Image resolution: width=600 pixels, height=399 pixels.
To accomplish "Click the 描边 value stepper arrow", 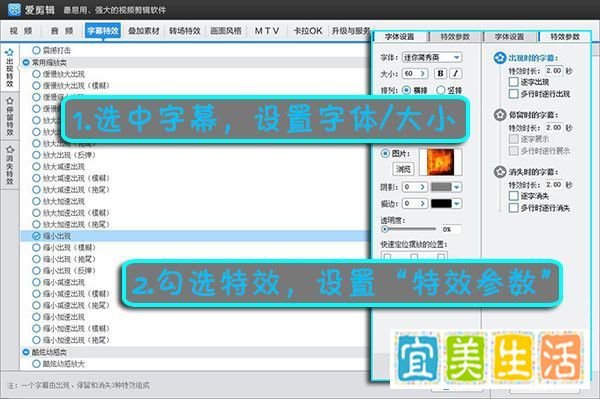I will tap(422, 204).
